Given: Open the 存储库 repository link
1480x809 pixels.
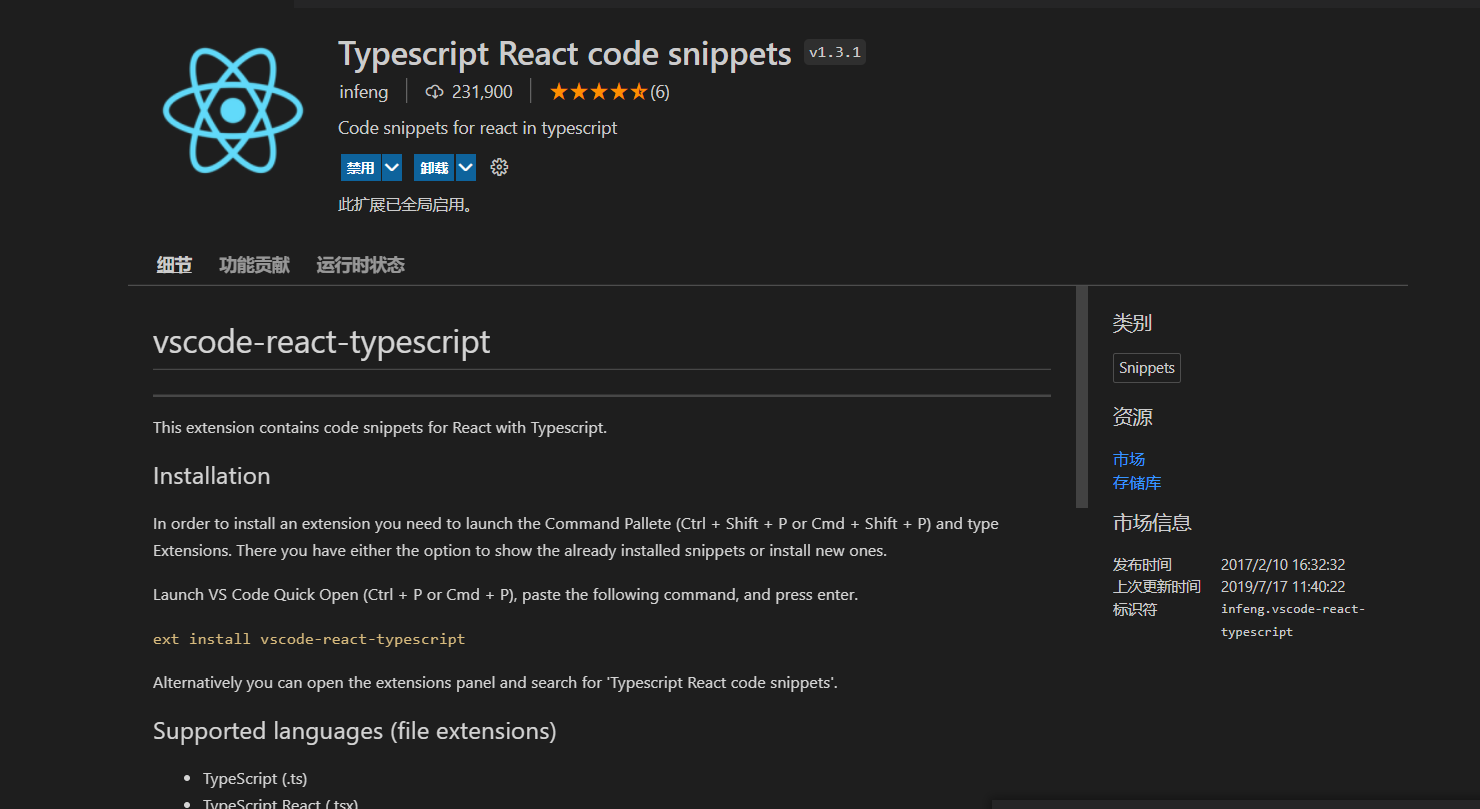Looking at the screenshot, I should pyautogui.click(x=1137, y=483).
